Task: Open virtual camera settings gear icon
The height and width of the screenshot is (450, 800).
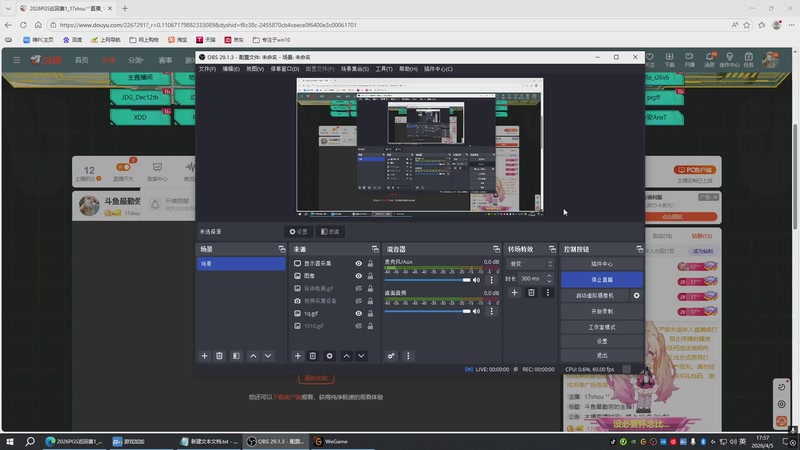Action: (x=636, y=295)
